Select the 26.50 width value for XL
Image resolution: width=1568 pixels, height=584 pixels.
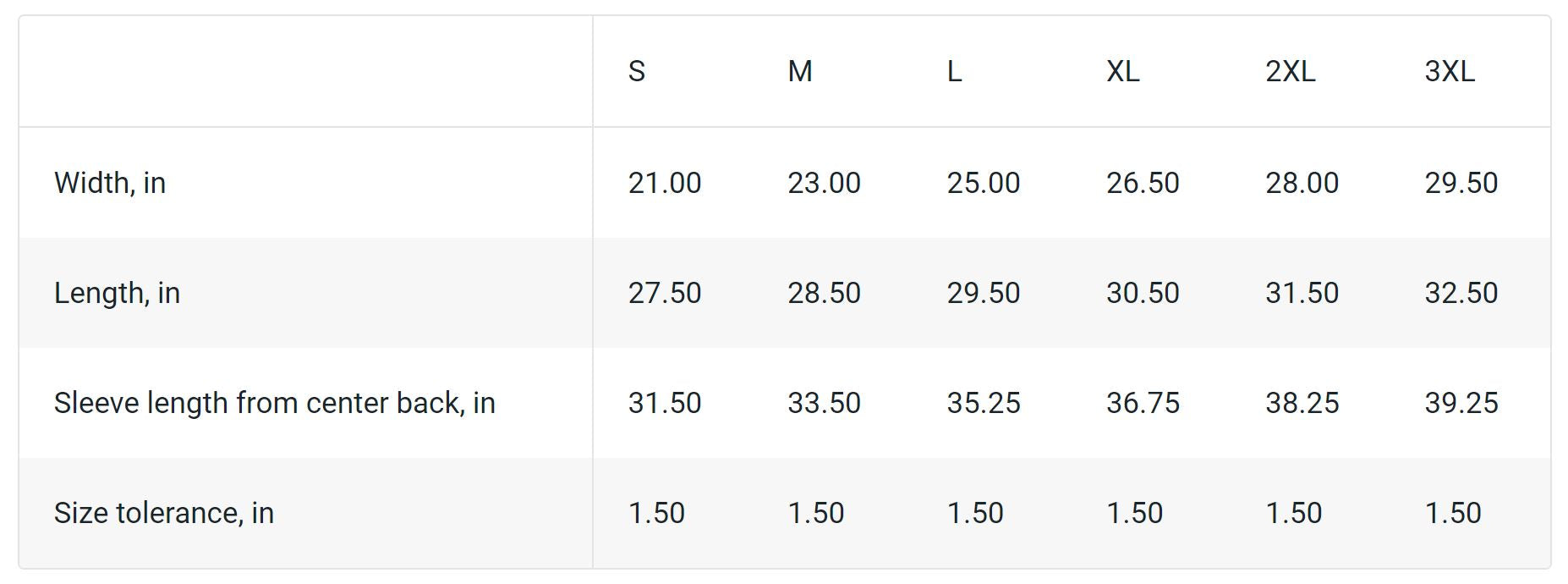[1142, 183]
